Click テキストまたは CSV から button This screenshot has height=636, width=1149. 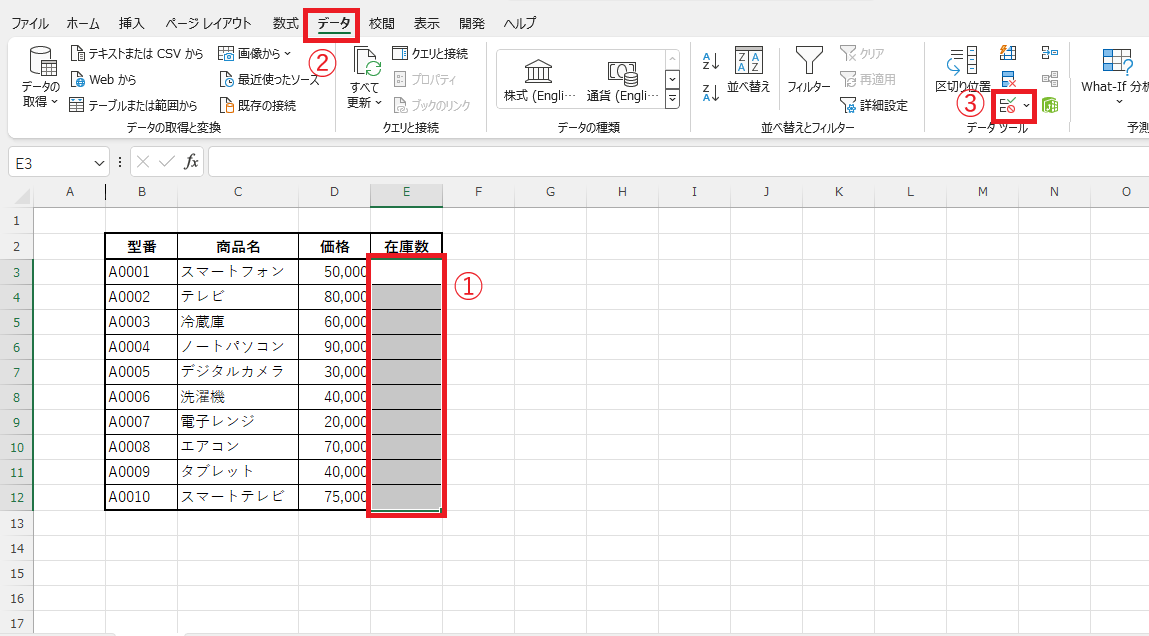[x=137, y=53]
